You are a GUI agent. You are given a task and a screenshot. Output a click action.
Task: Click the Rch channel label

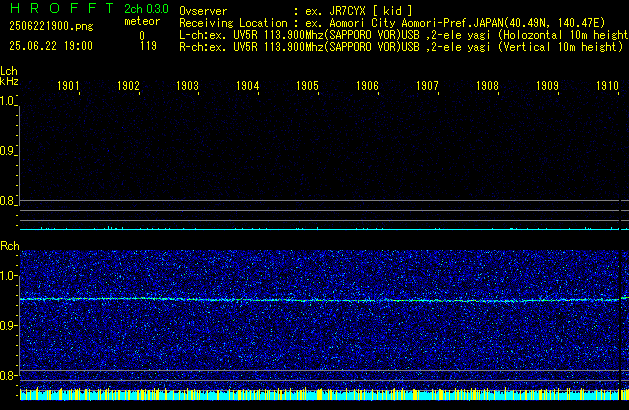point(10,246)
